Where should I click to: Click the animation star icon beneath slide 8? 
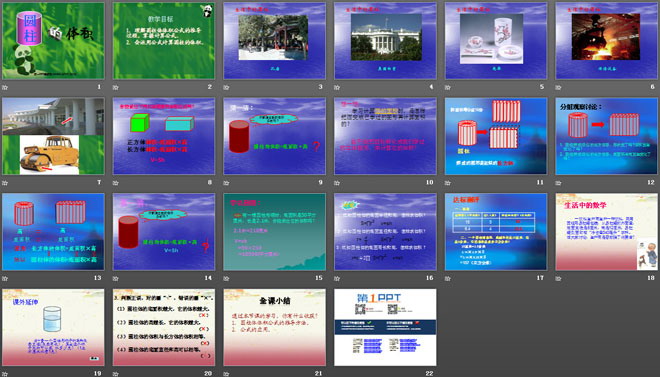[x=116, y=183]
